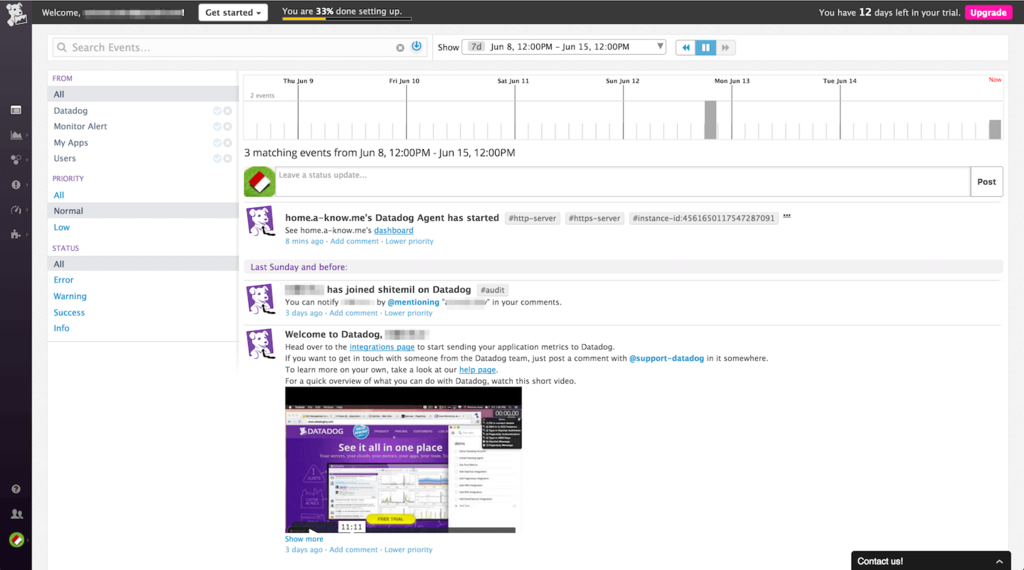1024x570 pixels.
Task: Open the date range dropdown
Action: point(564,47)
